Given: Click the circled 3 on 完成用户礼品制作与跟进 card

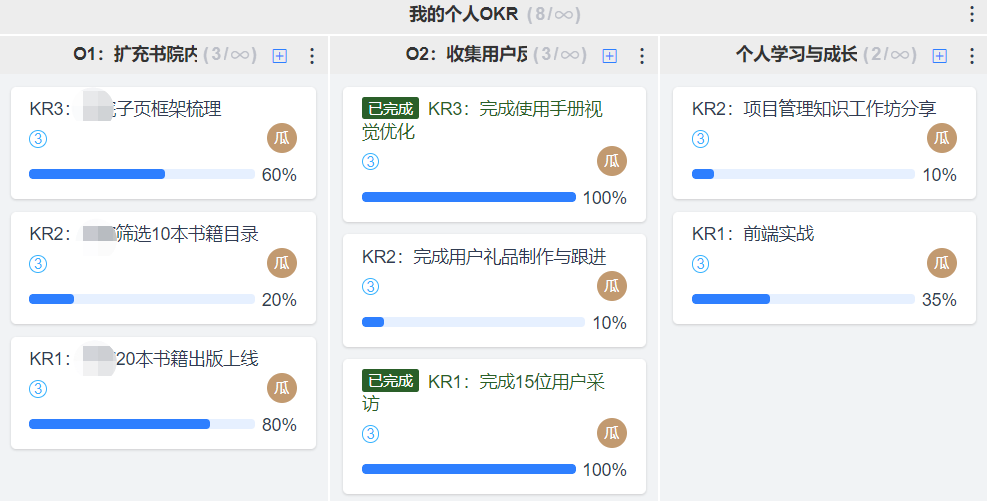Looking at the screenshot, I should [370, 287].
